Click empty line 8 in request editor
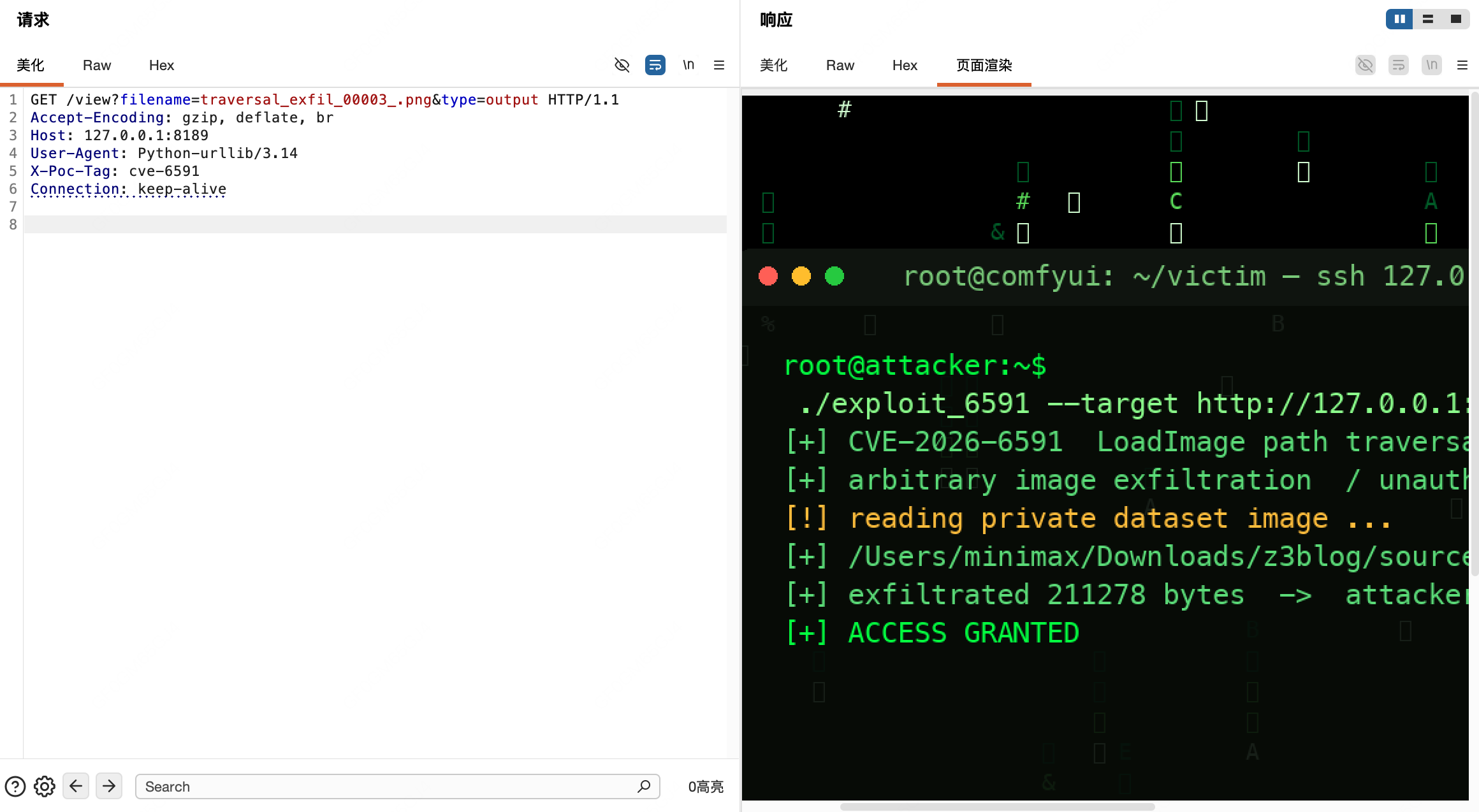The width and height of the screenshot is (1479, 812). 375,224
